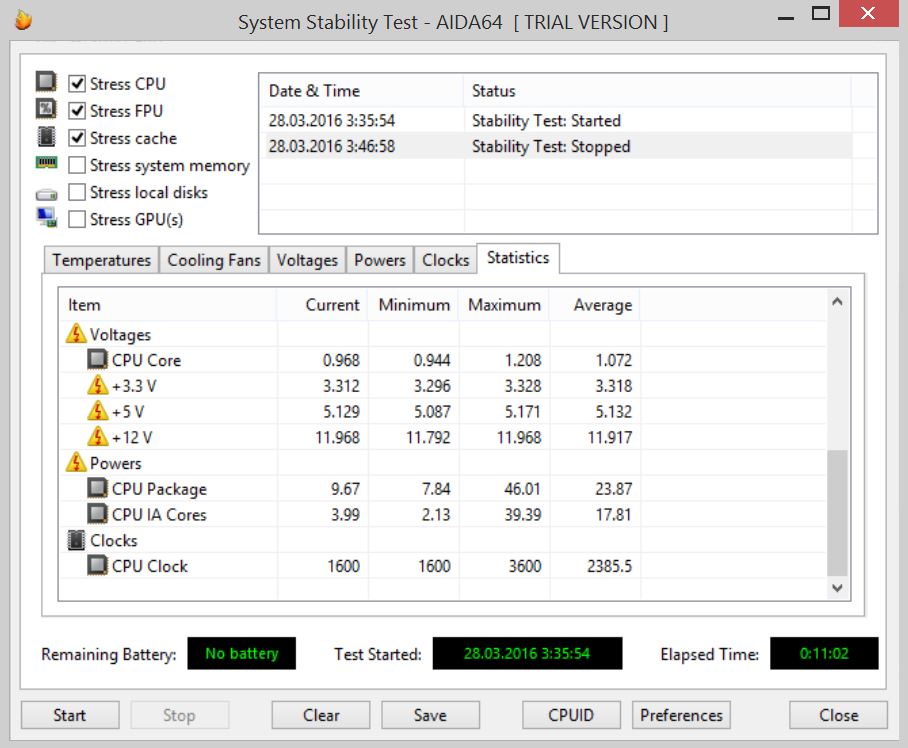Open the Cooling Fans tab
Screen dimensions: 908x748
(x=214, y=260)
